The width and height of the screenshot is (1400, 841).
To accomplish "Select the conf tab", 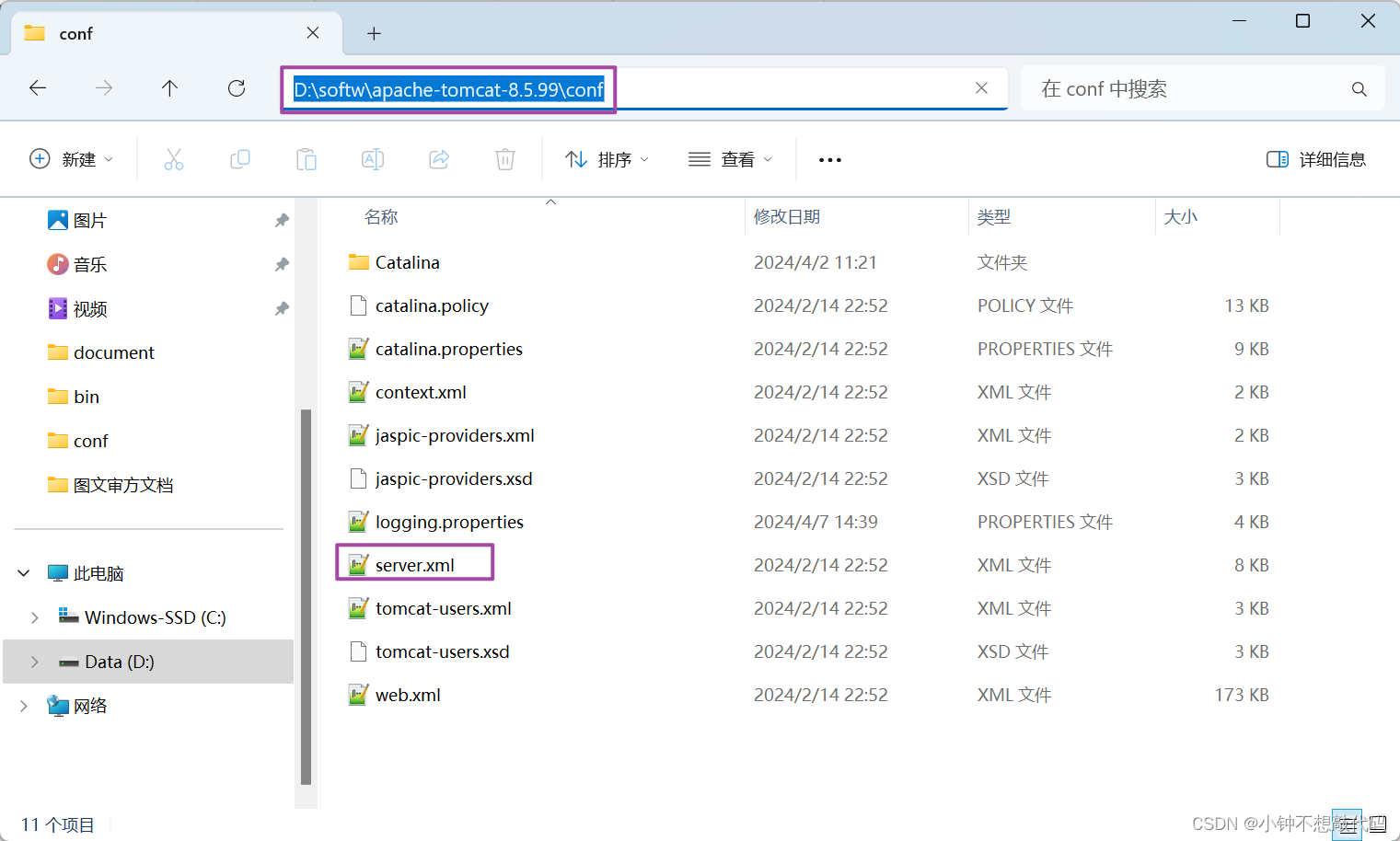I will 175,33.
